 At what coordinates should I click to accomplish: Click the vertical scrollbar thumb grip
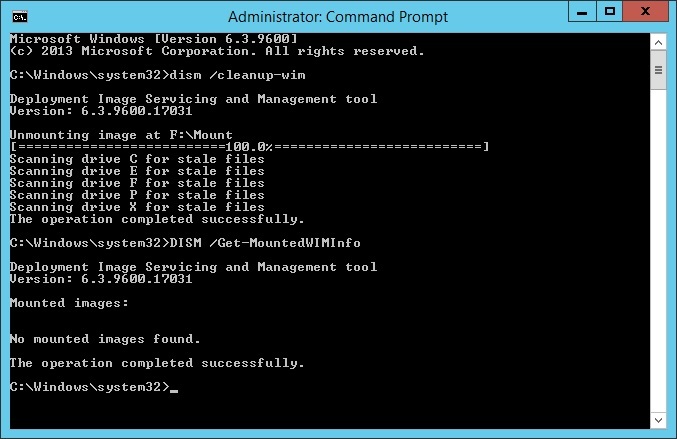tap(658, 70)
